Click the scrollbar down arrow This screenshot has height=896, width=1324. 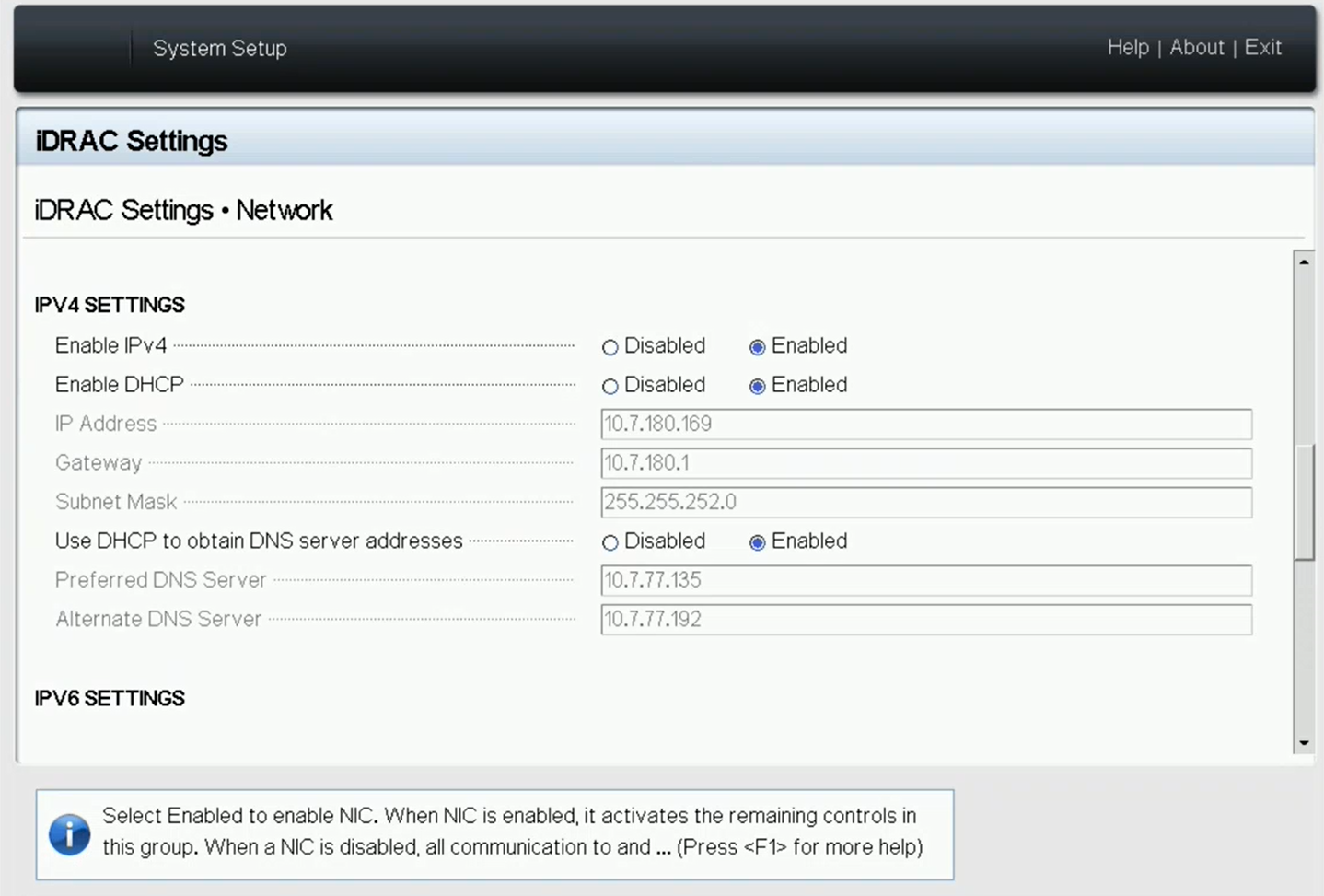coord(1304,742)
